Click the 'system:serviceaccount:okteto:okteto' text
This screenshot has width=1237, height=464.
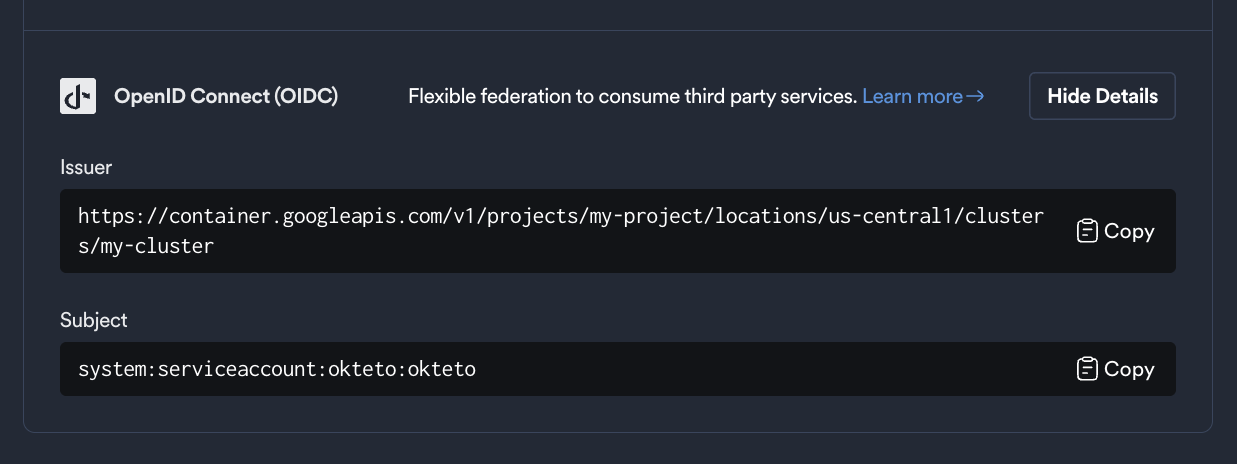point(277,369)
